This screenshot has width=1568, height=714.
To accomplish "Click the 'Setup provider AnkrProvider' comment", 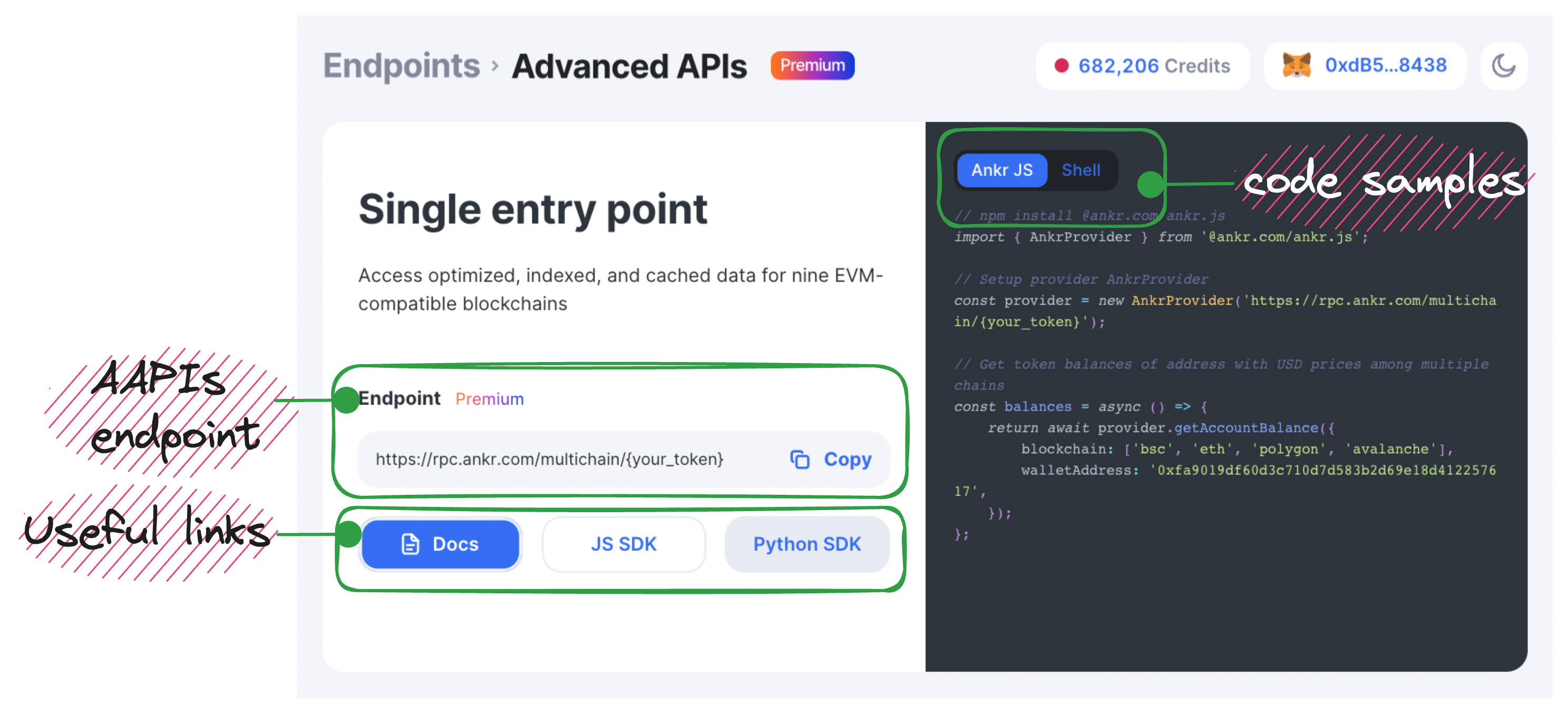I will (1081, 279).
